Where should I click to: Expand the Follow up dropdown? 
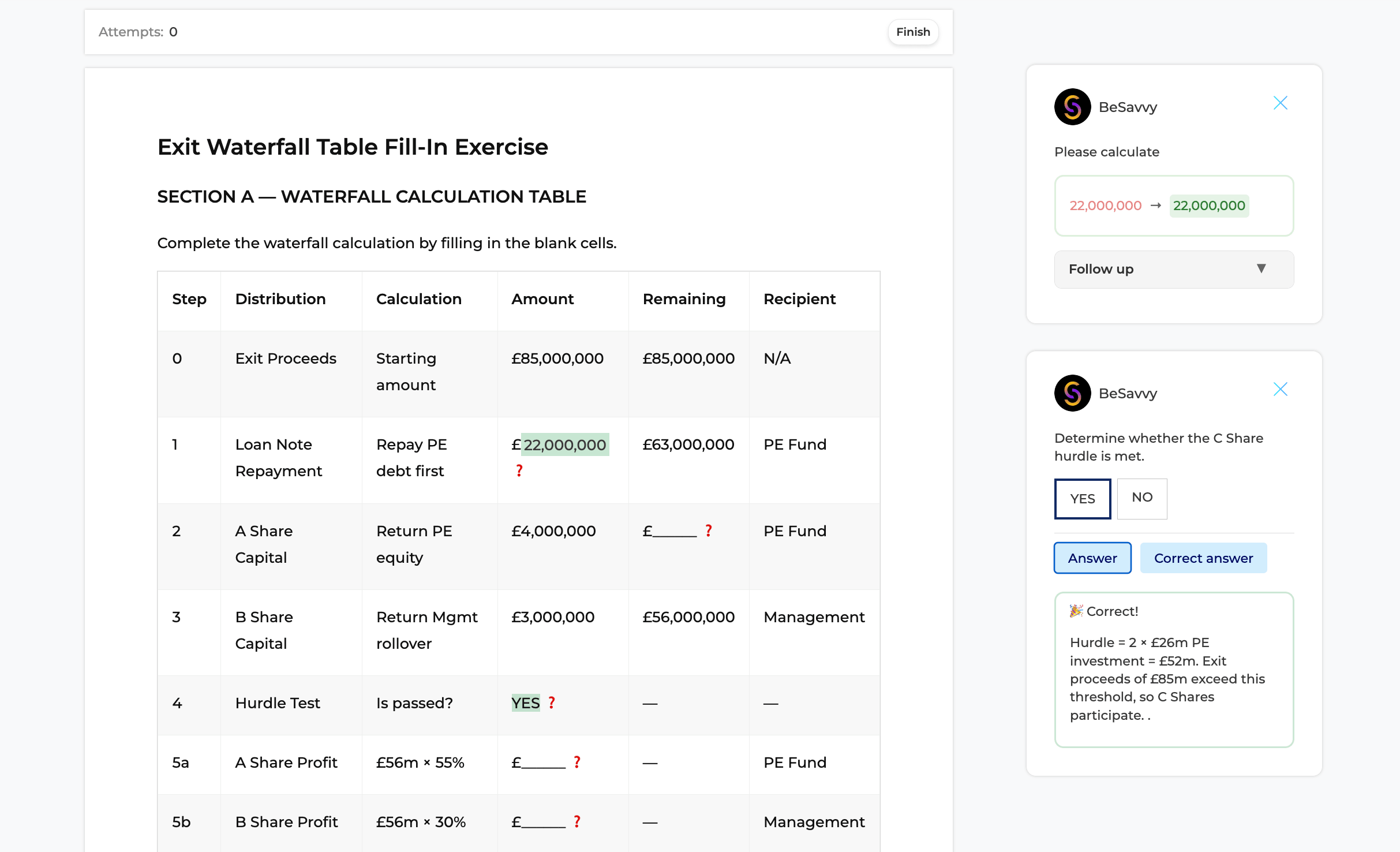(x=1173, y=270)
